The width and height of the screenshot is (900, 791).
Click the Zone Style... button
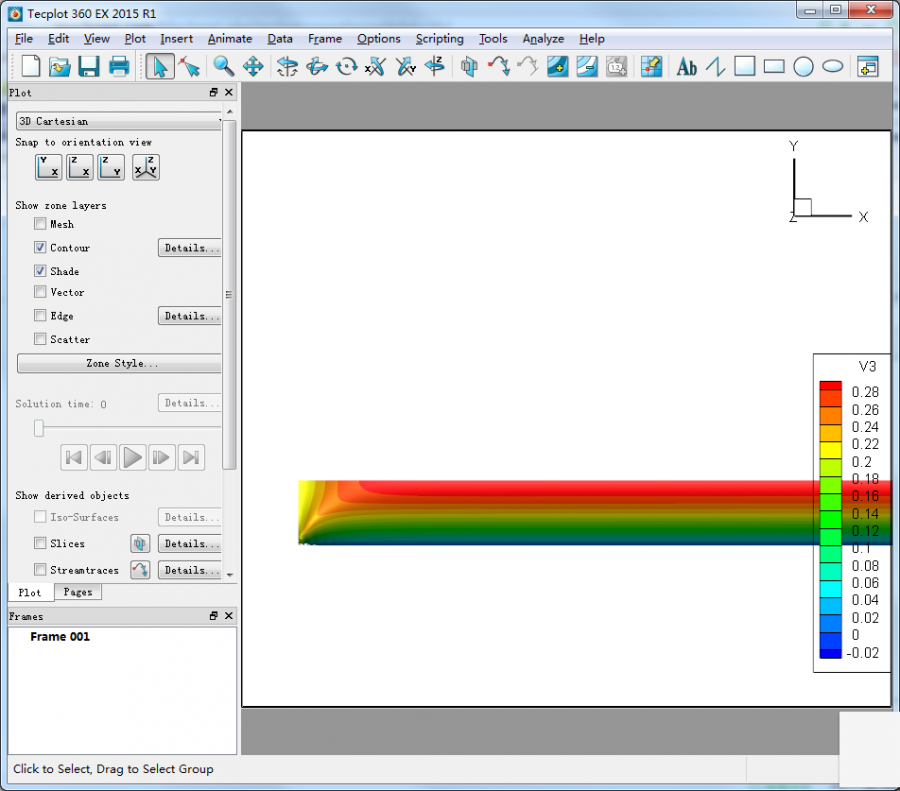[118, 363]
